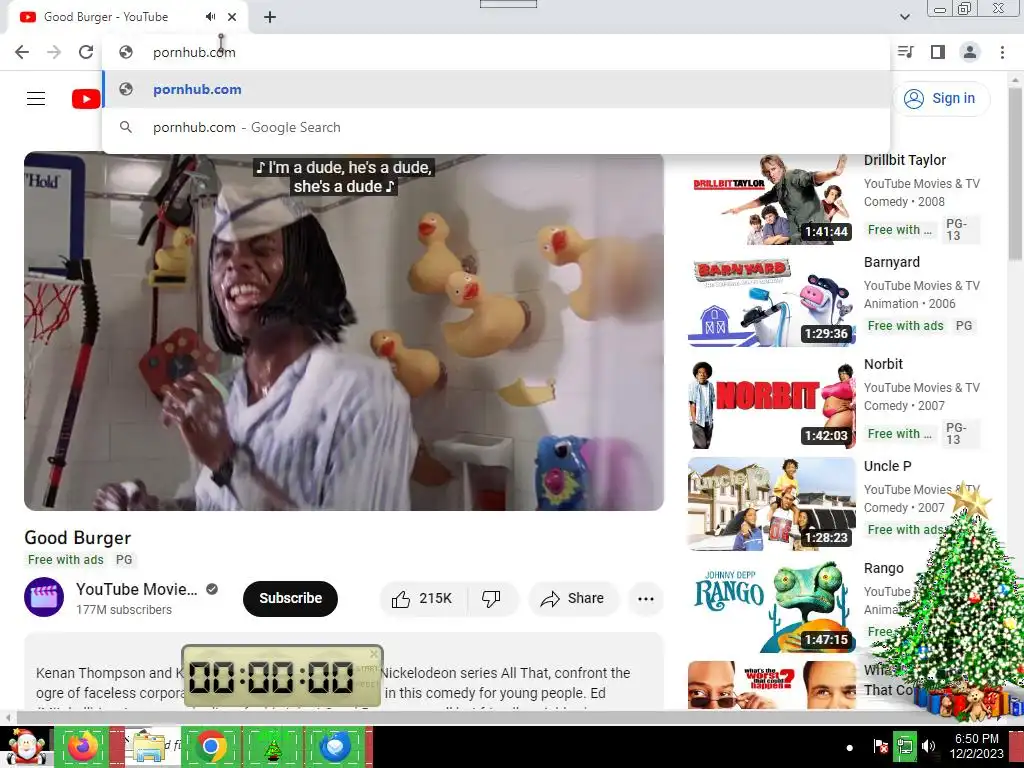The image size is (1024, 768).
Task: Open the Santa Claus Start button
Action: 26,747
